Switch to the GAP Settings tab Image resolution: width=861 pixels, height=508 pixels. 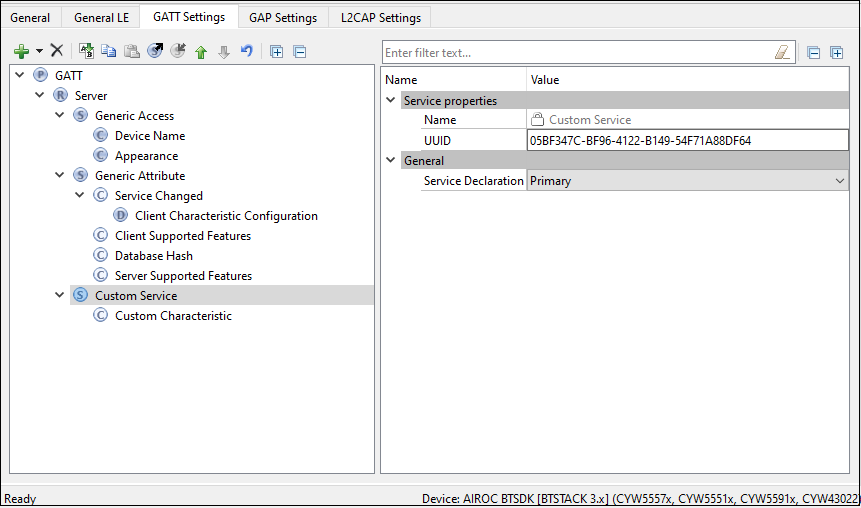(282, 17)
